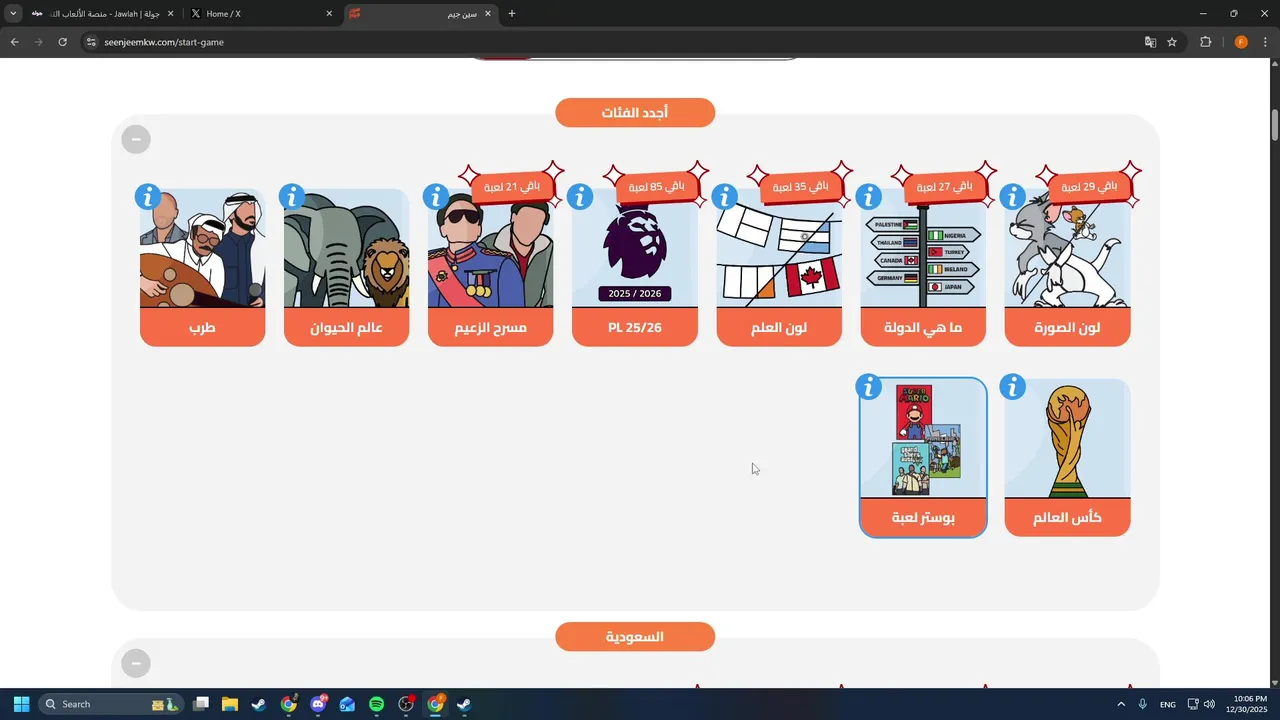Viewport: 1280px width, 720px height.
Task: Bookmark this page with the star
Action: click(1172, 42)
